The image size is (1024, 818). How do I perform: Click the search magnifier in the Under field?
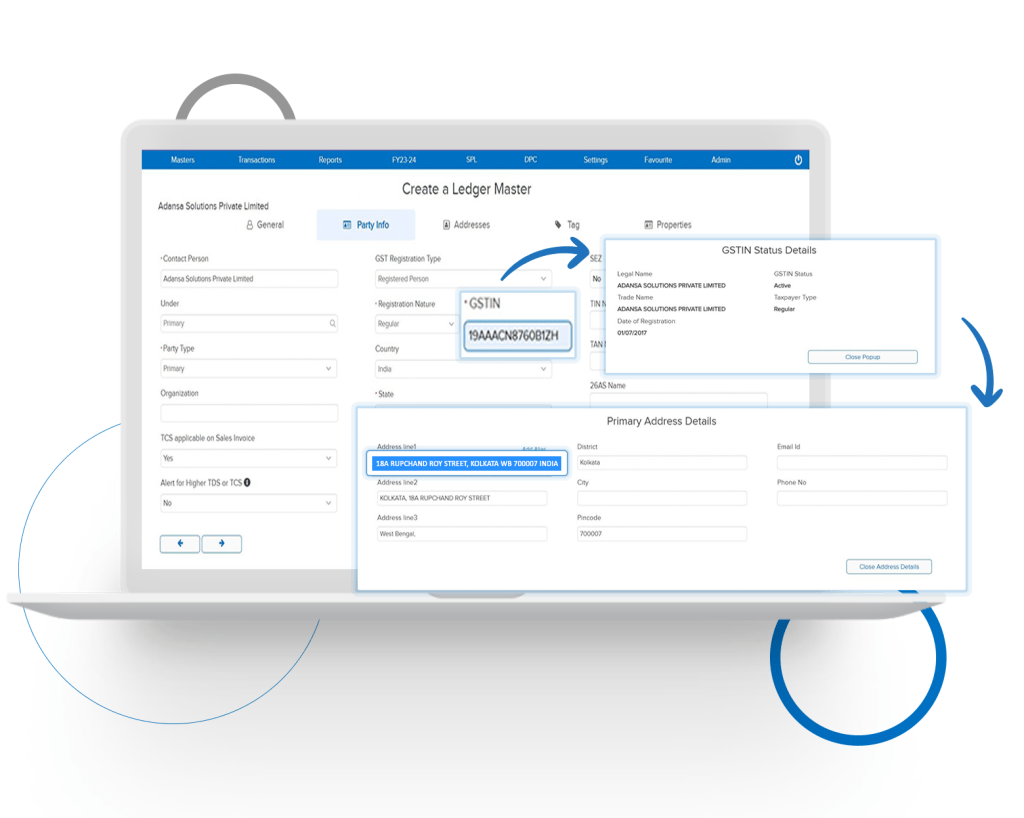[332, 323]
